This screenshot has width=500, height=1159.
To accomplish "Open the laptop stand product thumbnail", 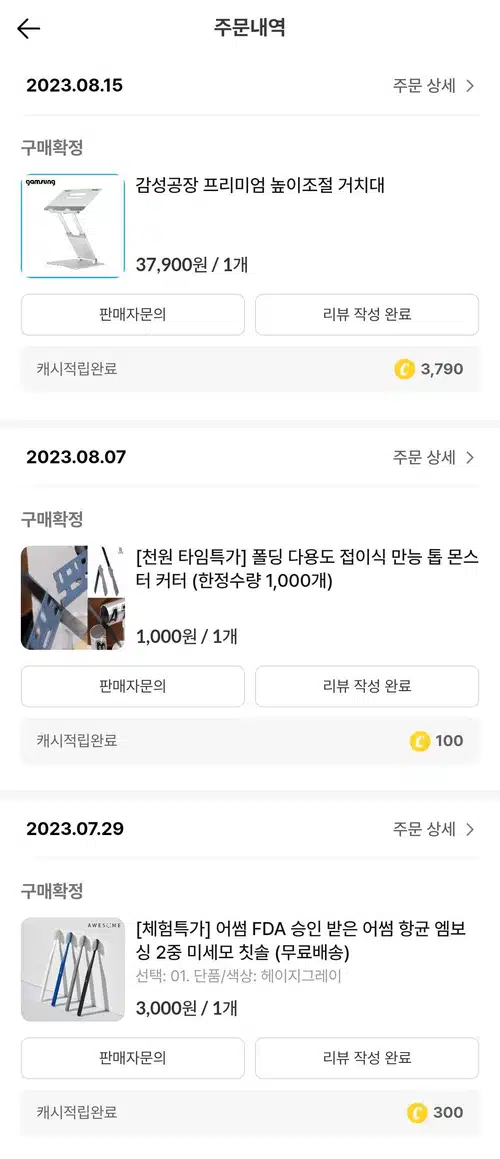I will pos(72,225).
